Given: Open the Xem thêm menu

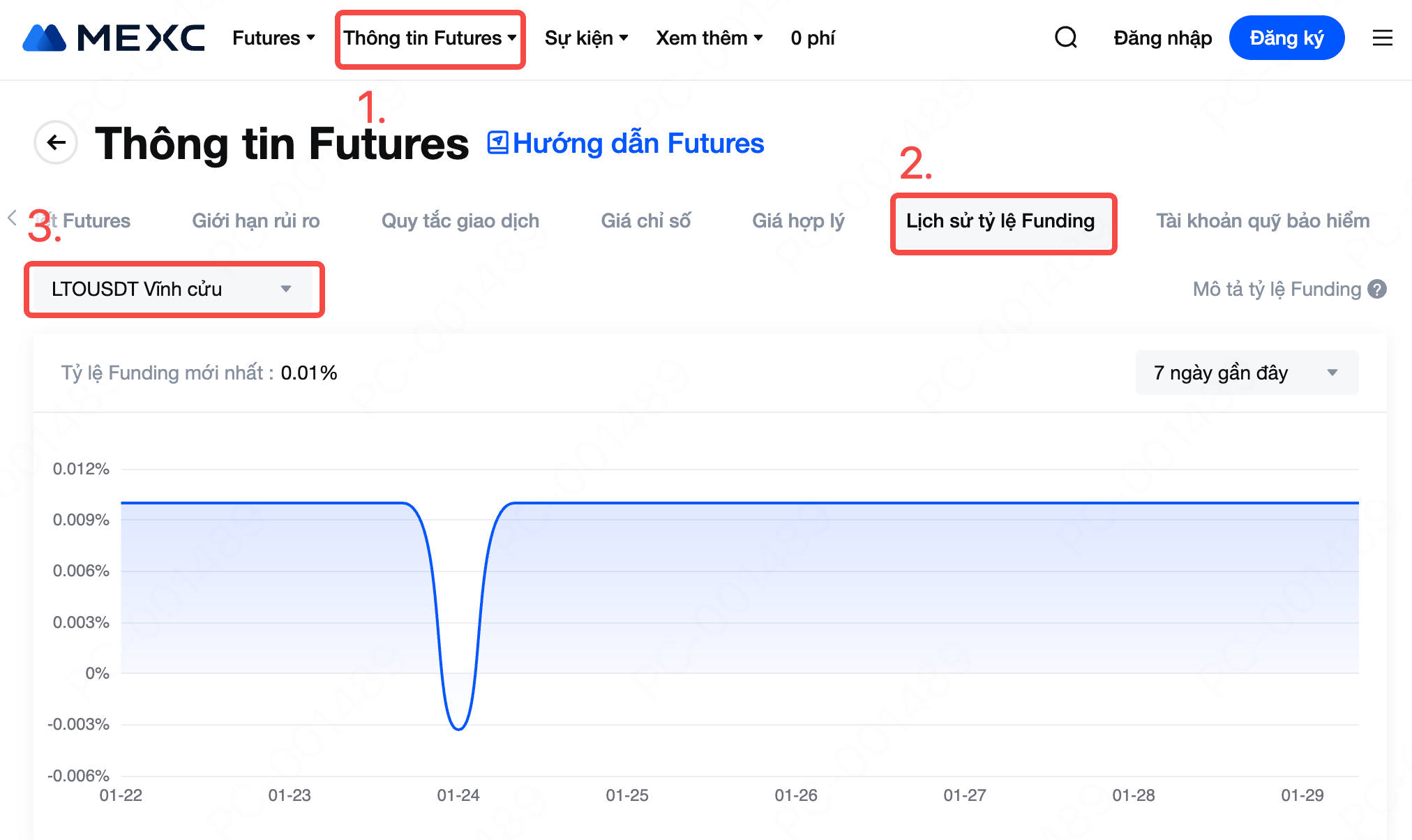Looking at the screenshot, I should [709, 38].
